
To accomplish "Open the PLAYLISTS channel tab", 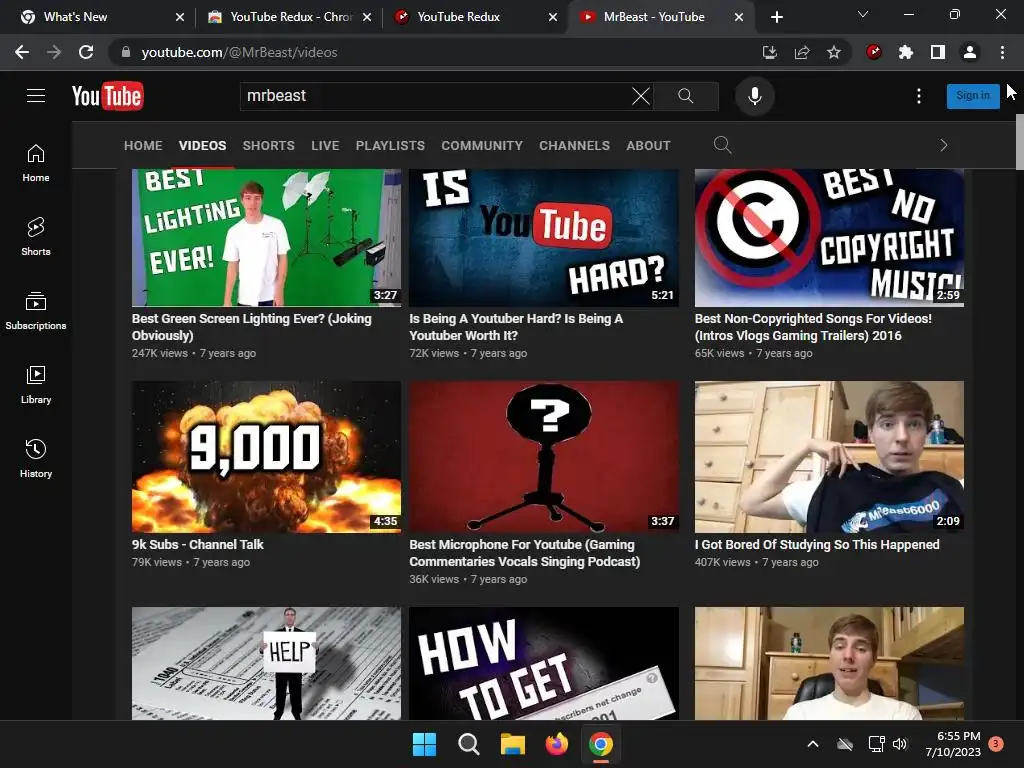I will (390, 146).
